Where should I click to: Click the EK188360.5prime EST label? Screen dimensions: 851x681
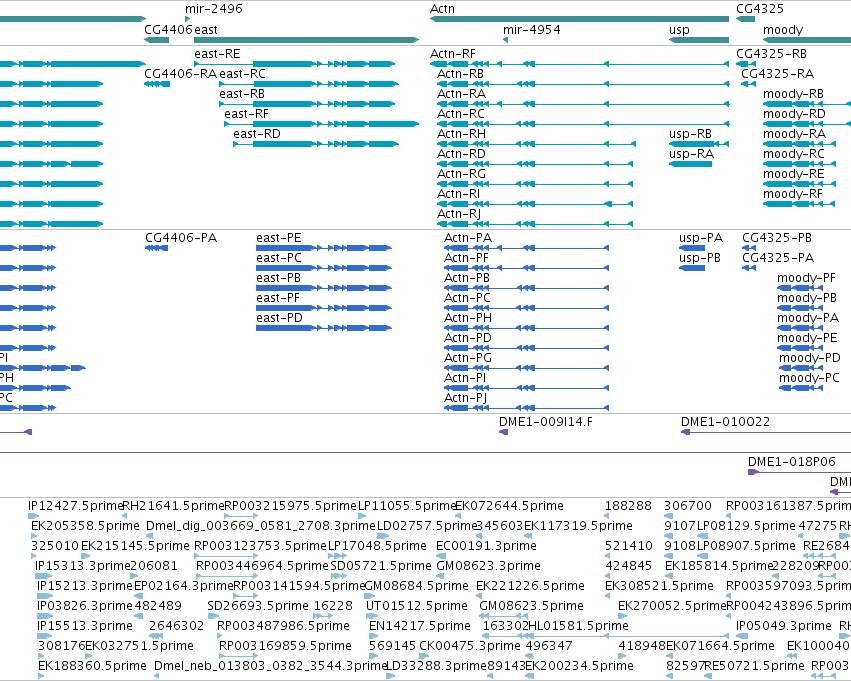(92, 666)
